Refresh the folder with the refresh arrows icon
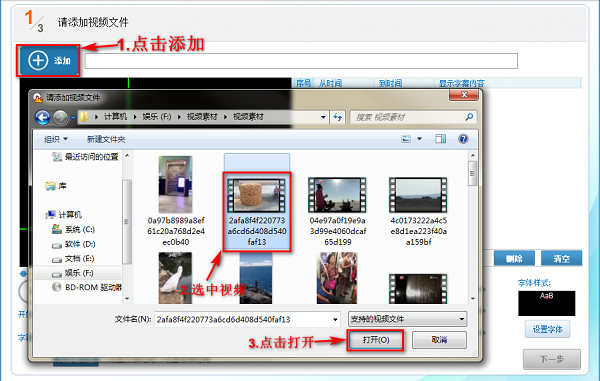The image size is (600, 381). pos(338,117)
